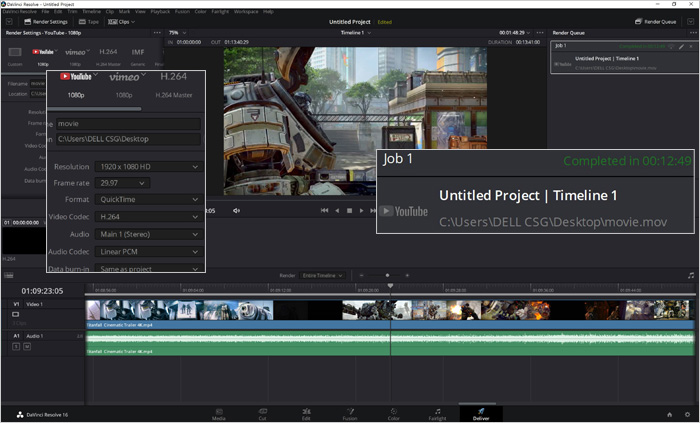
Task: Select the Custom render preset
Action: coord(15,56)
